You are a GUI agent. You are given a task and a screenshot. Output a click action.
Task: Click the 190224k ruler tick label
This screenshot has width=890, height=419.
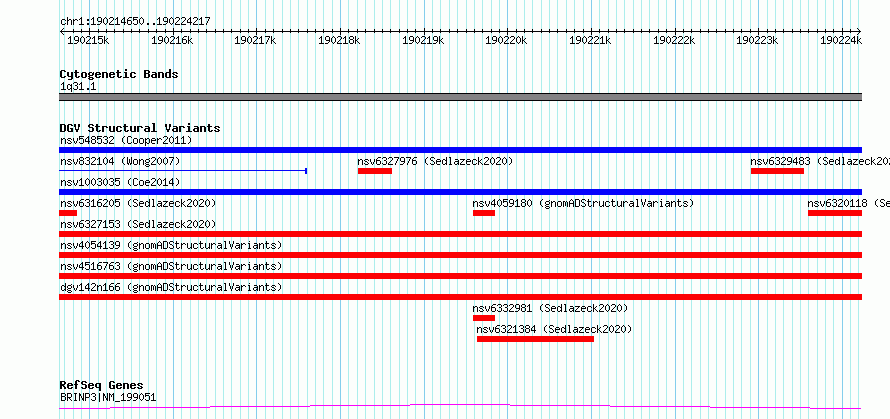tap(841, 40)
